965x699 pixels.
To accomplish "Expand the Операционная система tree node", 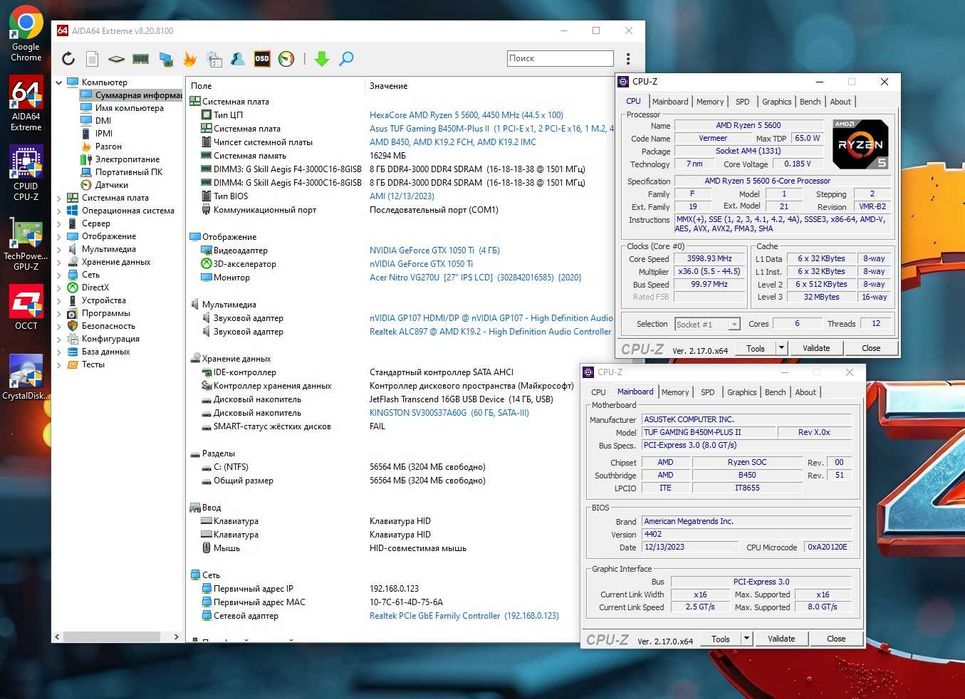I will [60, 210].
